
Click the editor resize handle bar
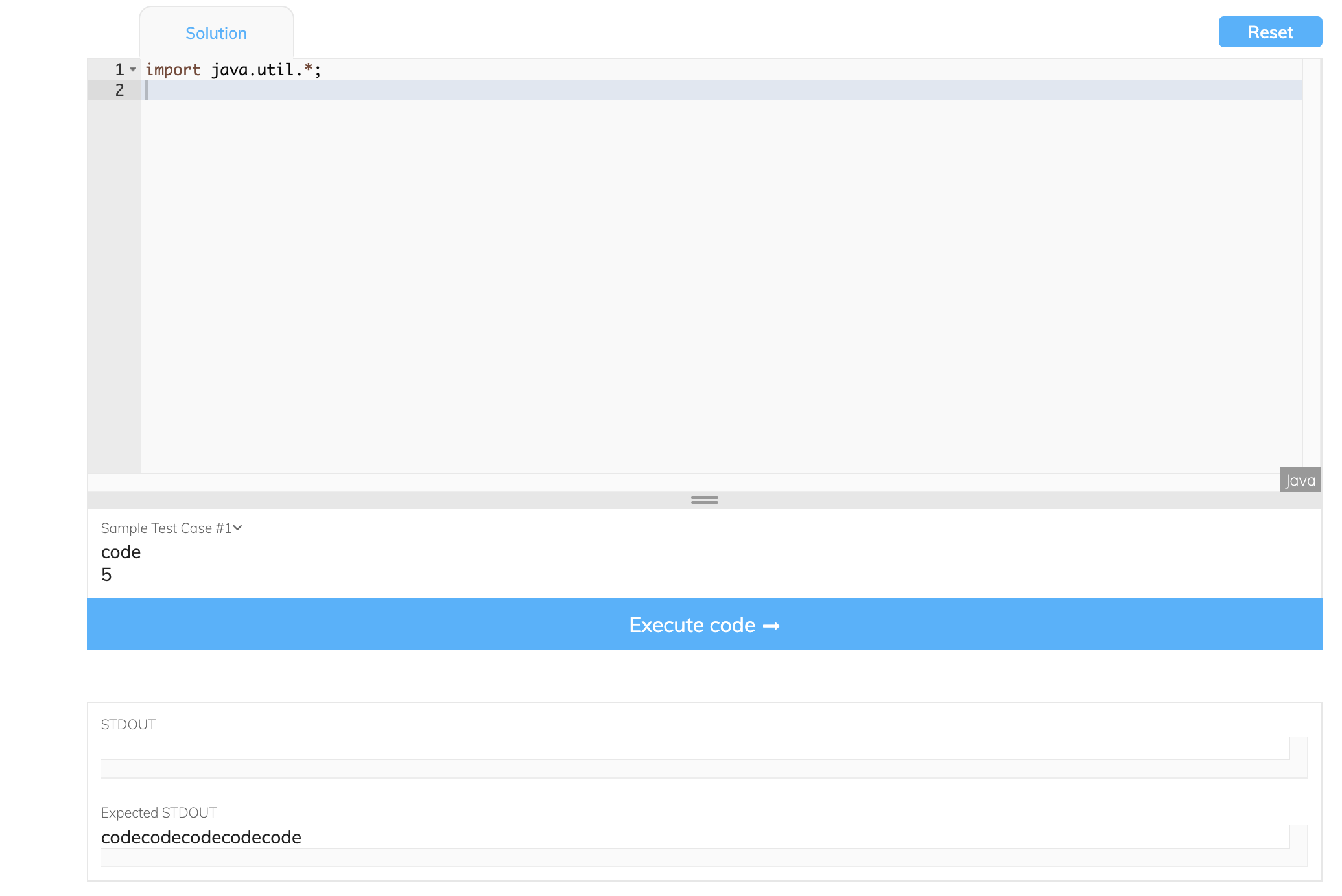pos(704,500)
